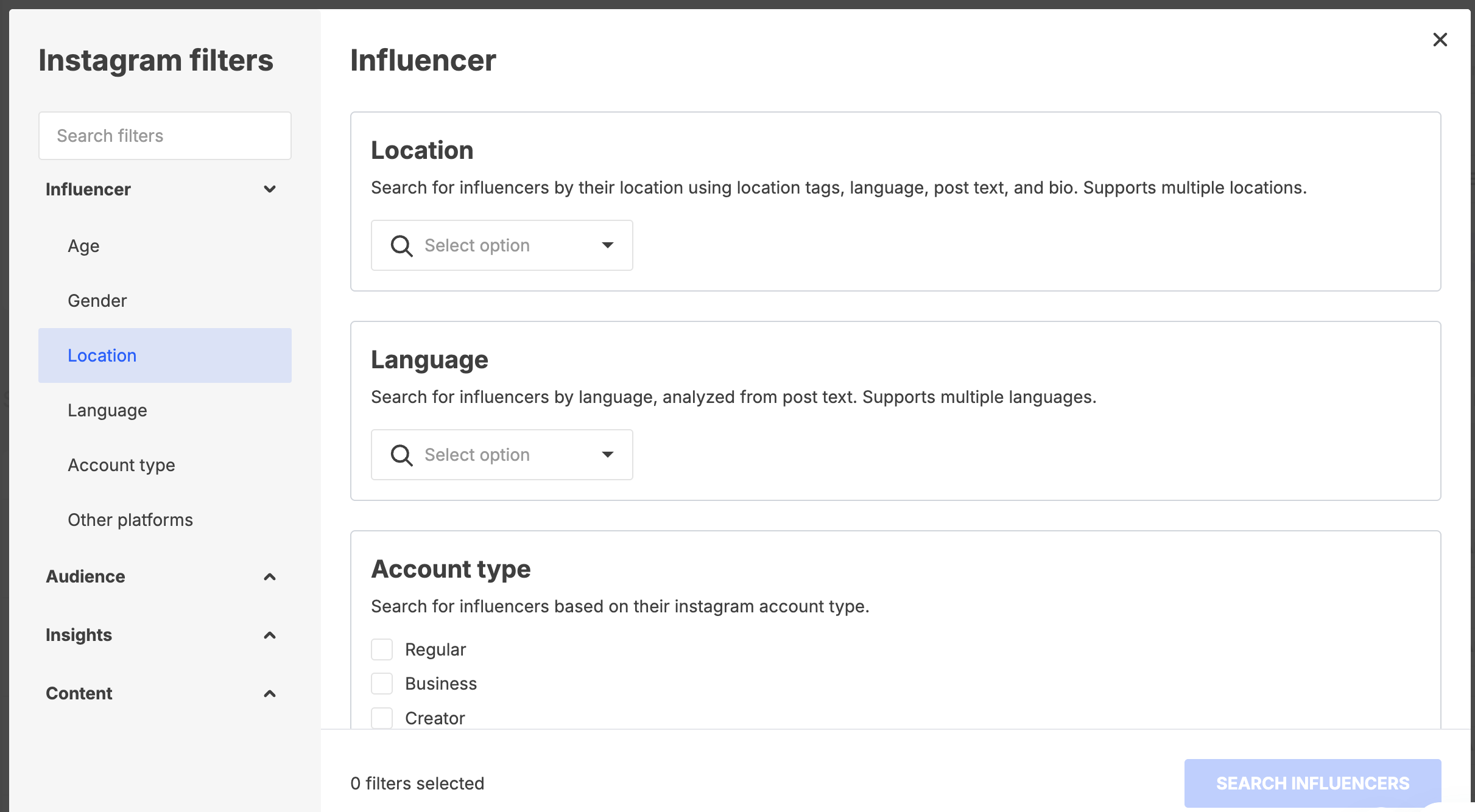Select the Account type filter in sidebar
The width and height of the screenshot is (1475, 812).
click(x=165, y=465)
